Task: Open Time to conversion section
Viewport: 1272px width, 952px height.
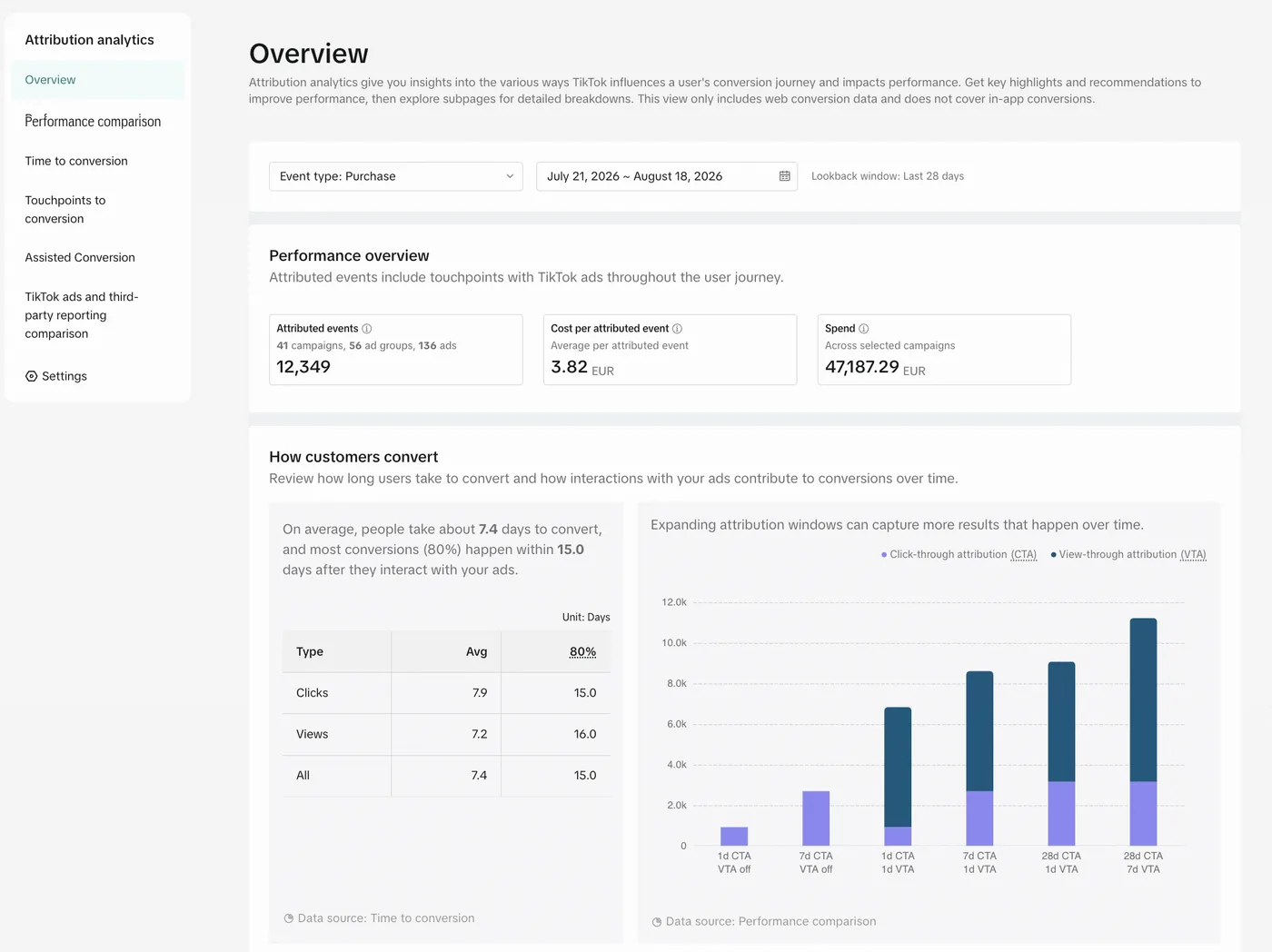Action: point(76,161)
